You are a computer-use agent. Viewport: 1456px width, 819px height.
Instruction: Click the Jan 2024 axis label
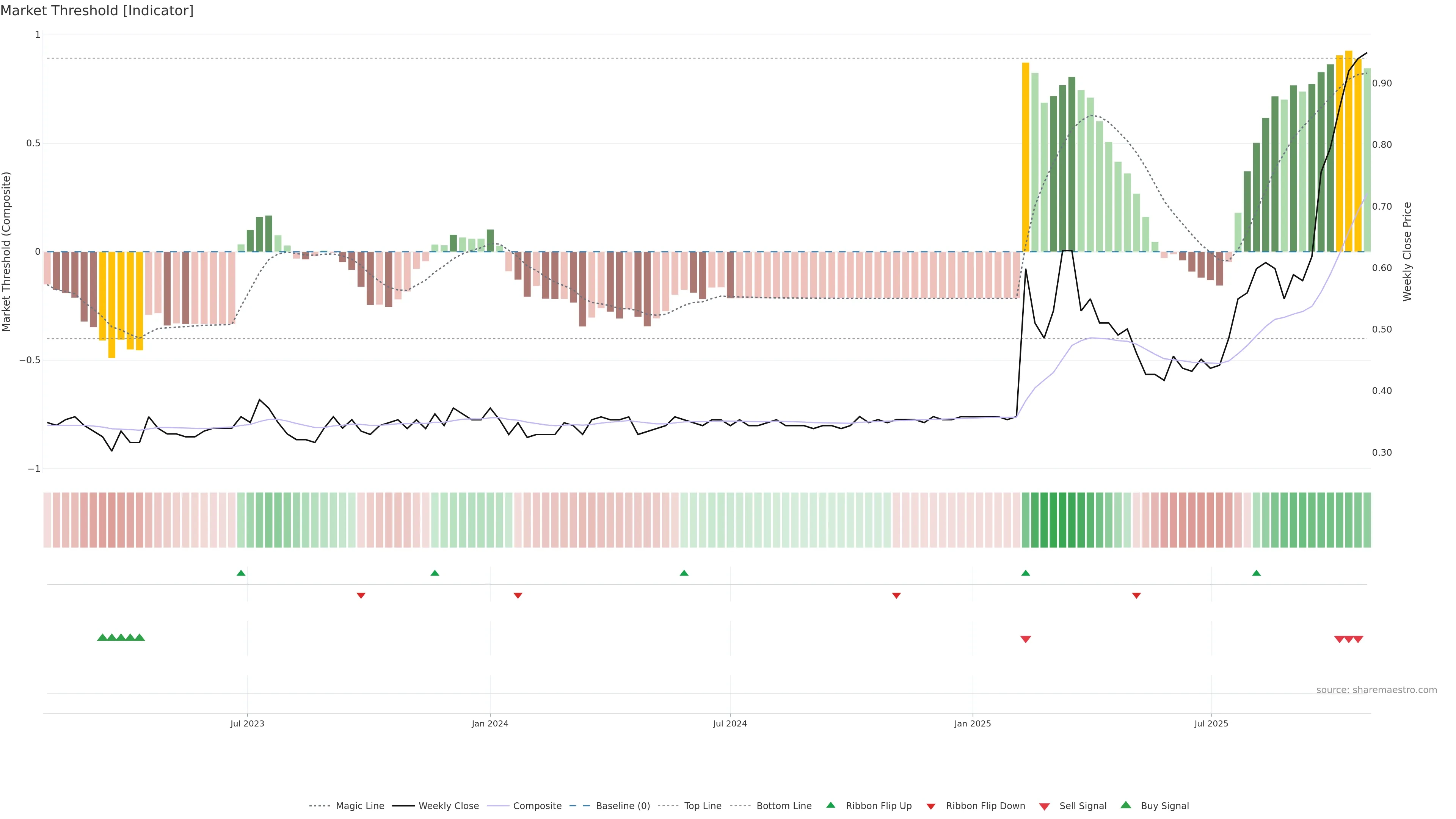click(x=490, y=723)
